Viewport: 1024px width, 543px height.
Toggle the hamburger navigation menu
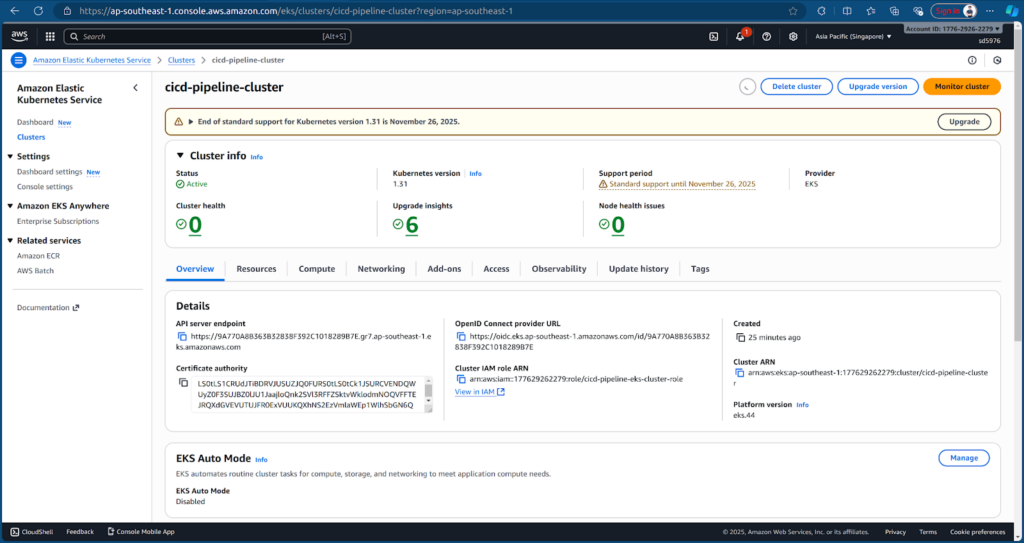click(18, 60)
